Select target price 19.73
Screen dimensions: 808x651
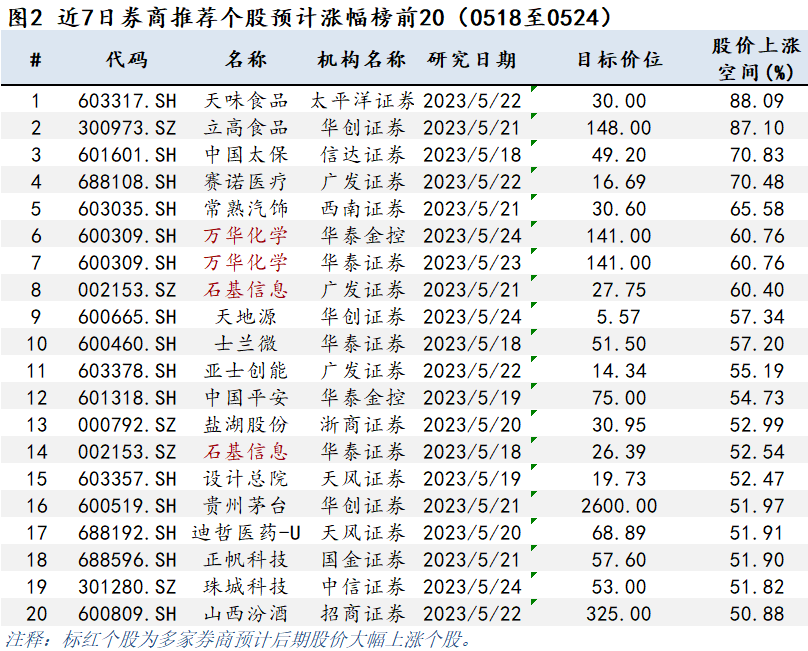(x=619, y=479)
